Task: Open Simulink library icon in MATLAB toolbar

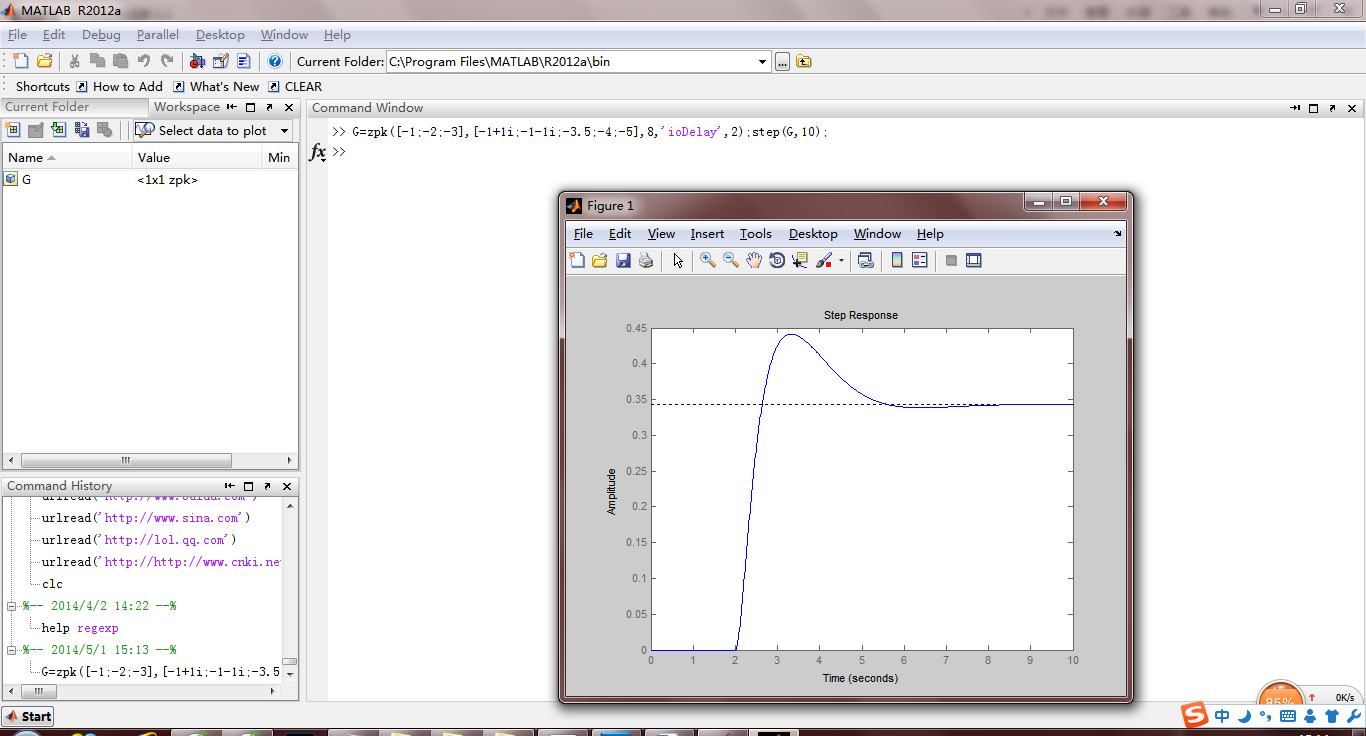Action: [197, 61]
